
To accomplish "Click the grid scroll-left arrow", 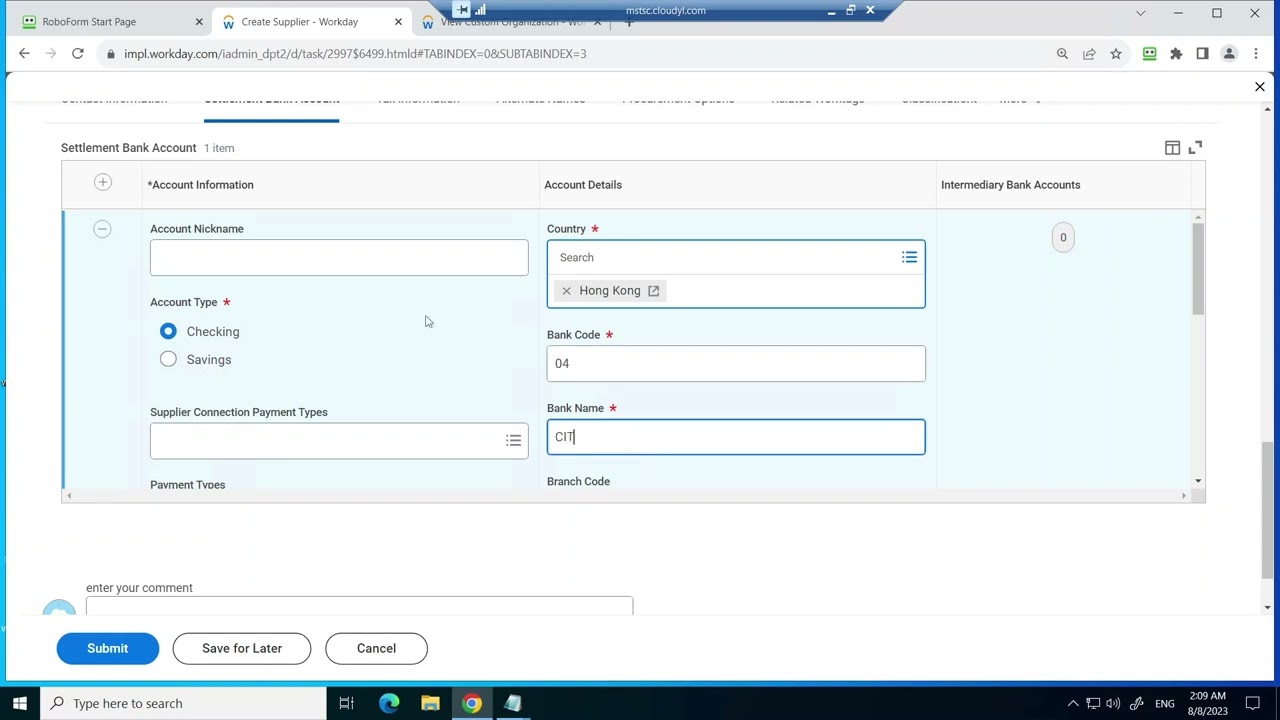I will point(68,496).
